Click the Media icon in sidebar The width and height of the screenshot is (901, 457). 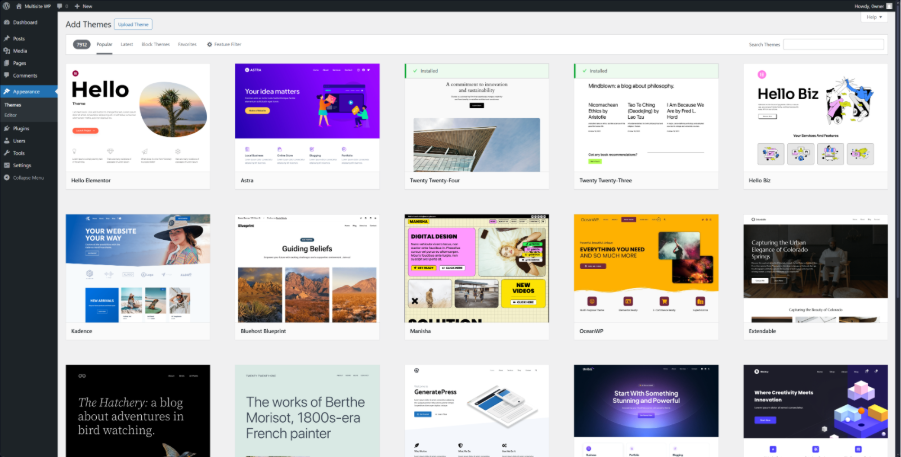6,51
